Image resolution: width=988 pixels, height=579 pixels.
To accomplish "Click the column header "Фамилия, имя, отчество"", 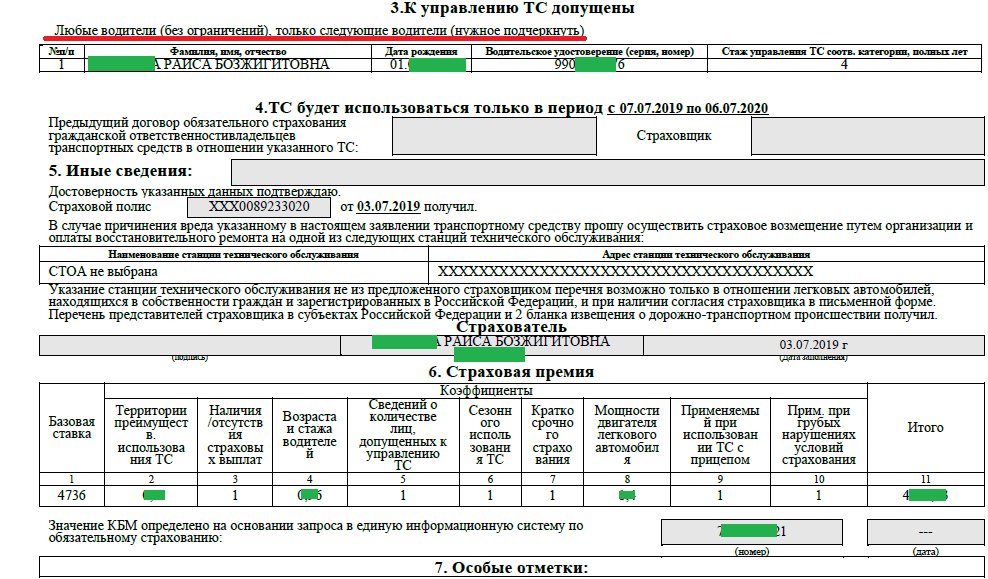I will 228,52.
